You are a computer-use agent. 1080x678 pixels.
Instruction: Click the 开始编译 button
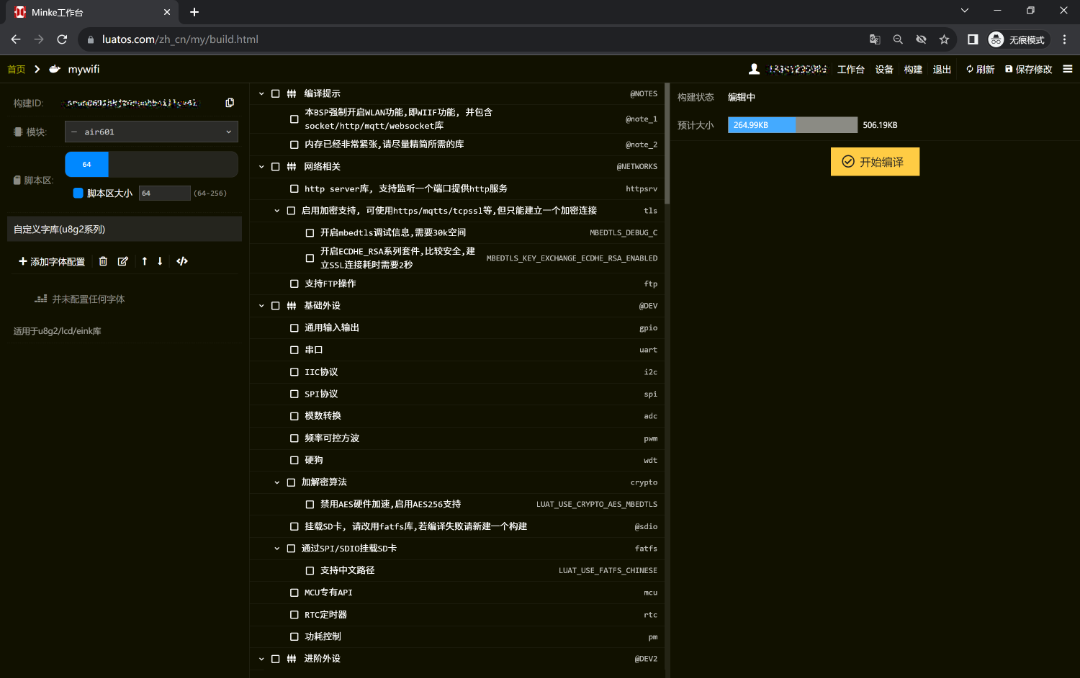(x=875, y=162)
